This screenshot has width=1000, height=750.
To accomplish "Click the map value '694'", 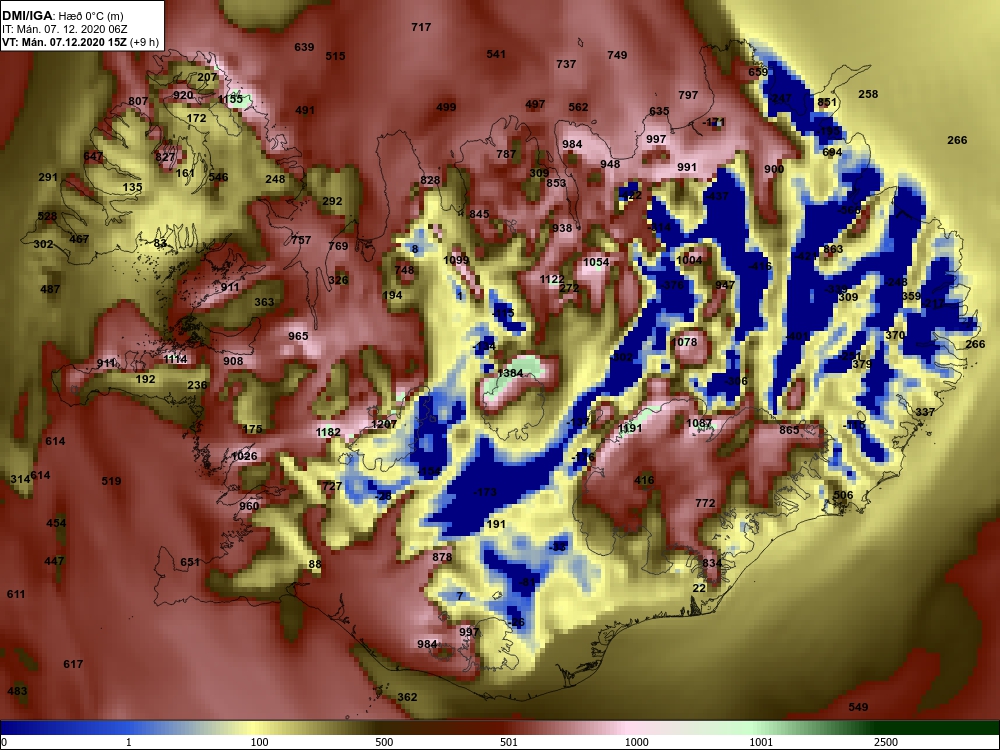I will (832, 152).
